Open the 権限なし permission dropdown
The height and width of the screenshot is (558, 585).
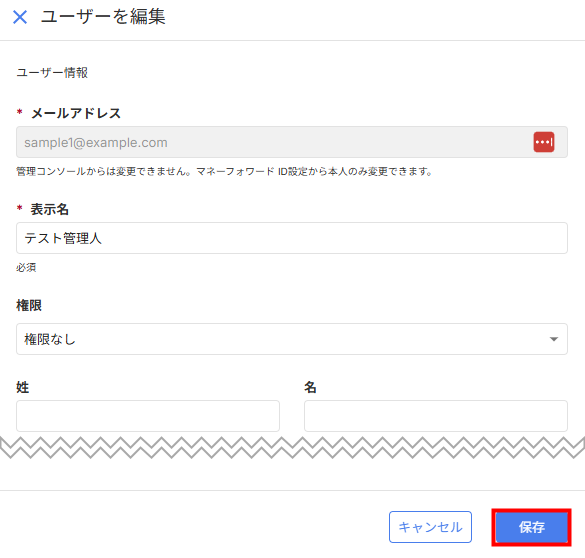tap(292, 339)
